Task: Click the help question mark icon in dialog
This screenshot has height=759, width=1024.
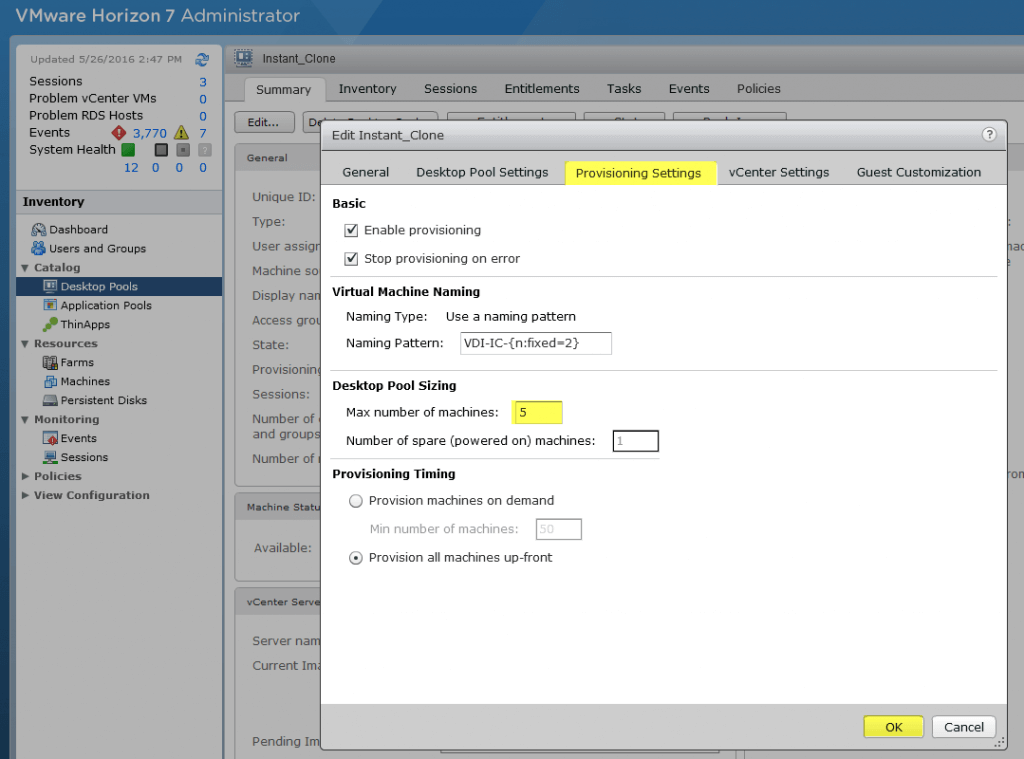Action: [x=989, y=134]
